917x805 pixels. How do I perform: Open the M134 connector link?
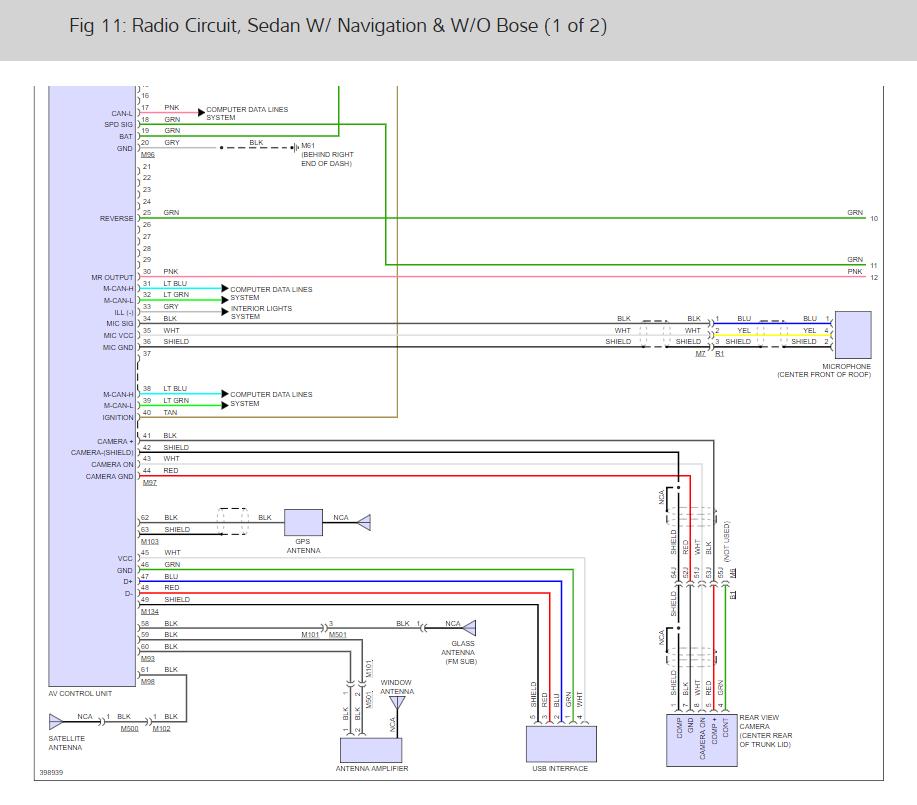150,611
